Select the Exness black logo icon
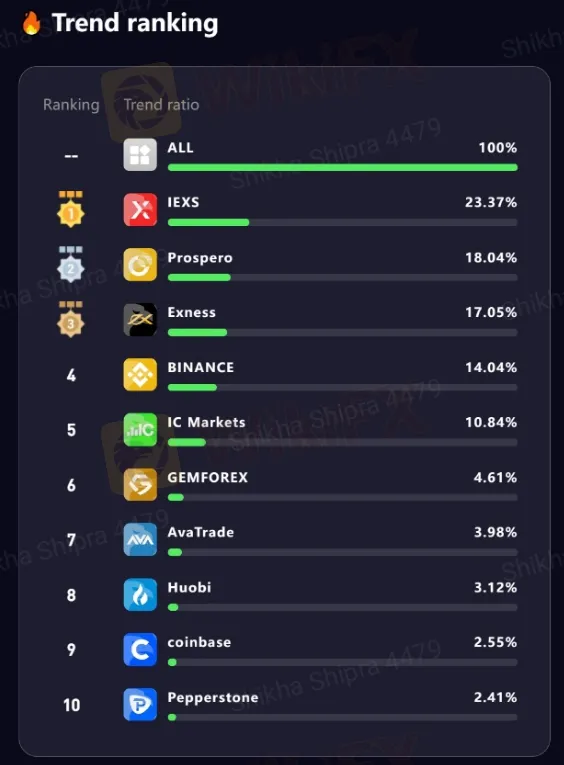This screenshot has width=564, height=765. [x=140, y=320]
